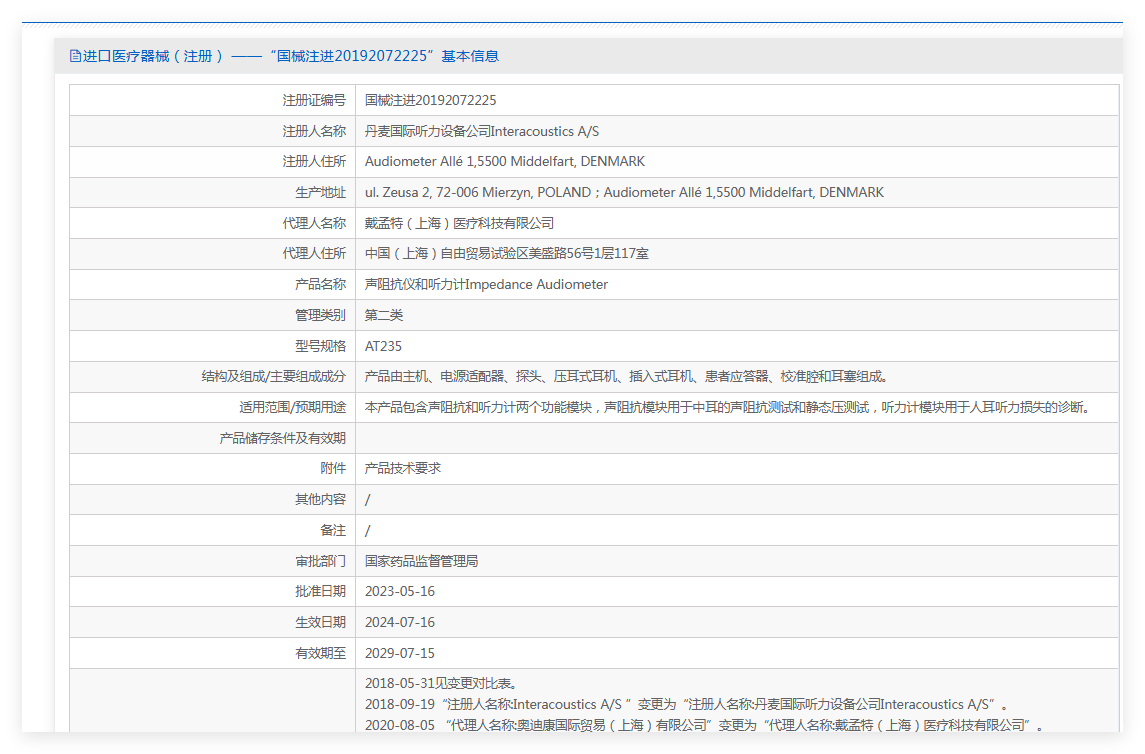This screenshot has width=1145, height=754.
Task: Select registration number value 国械注进20192072225 in table
Action: pyautogui.click(x=430, y=100)
